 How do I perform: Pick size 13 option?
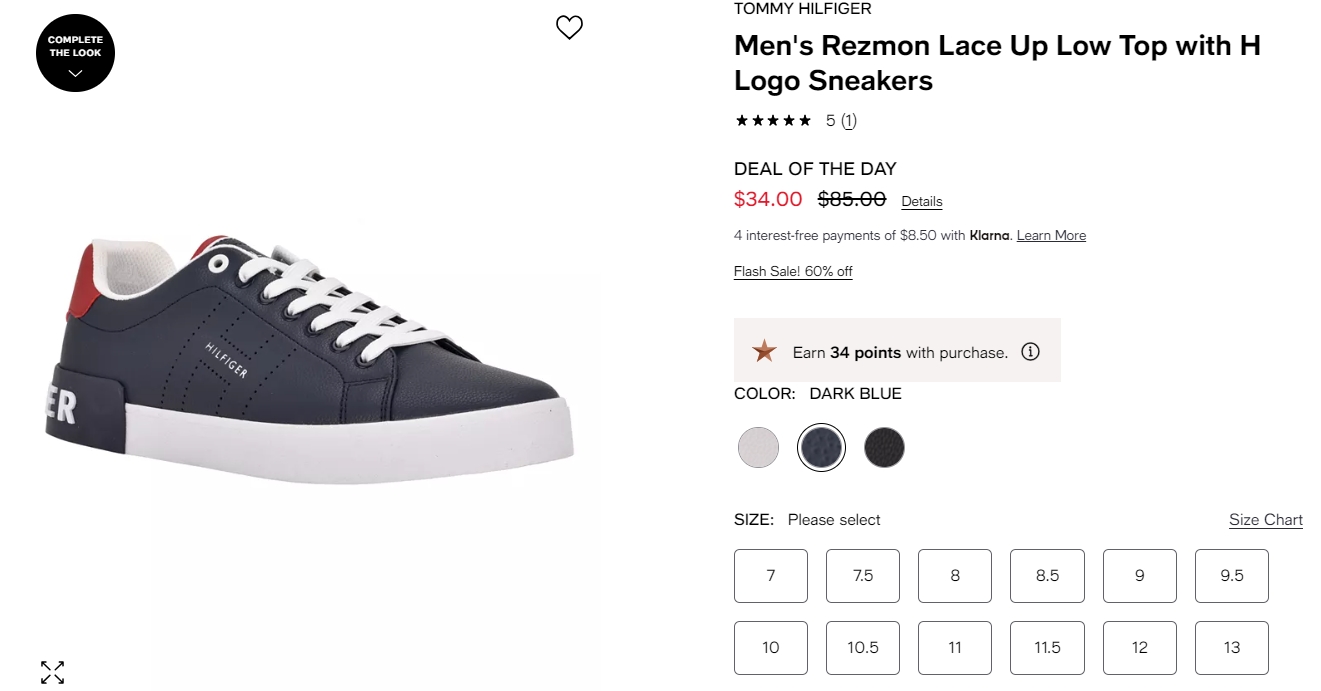pos(1232,648)
